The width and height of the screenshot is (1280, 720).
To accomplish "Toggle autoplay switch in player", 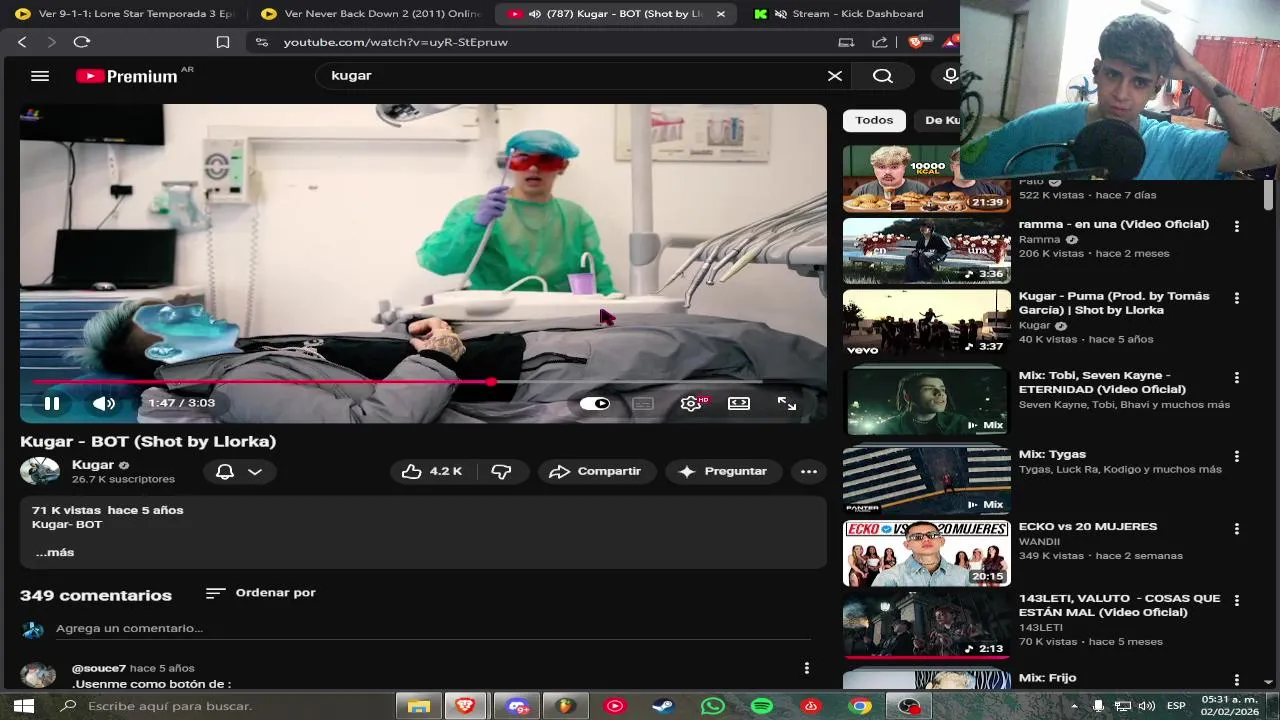I will point(595,403).
